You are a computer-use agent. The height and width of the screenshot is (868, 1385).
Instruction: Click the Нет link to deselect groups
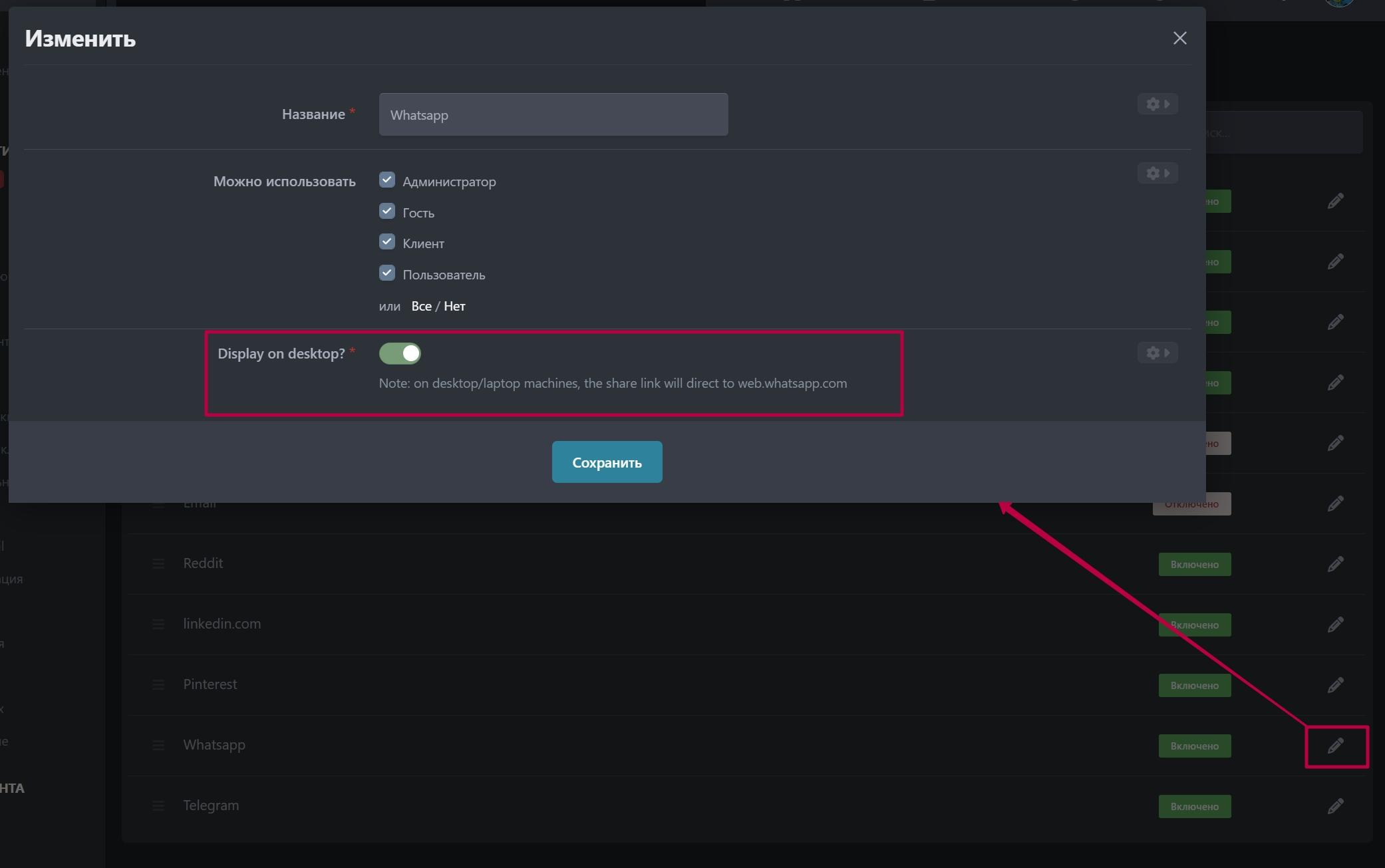click(x=454, y=306)
